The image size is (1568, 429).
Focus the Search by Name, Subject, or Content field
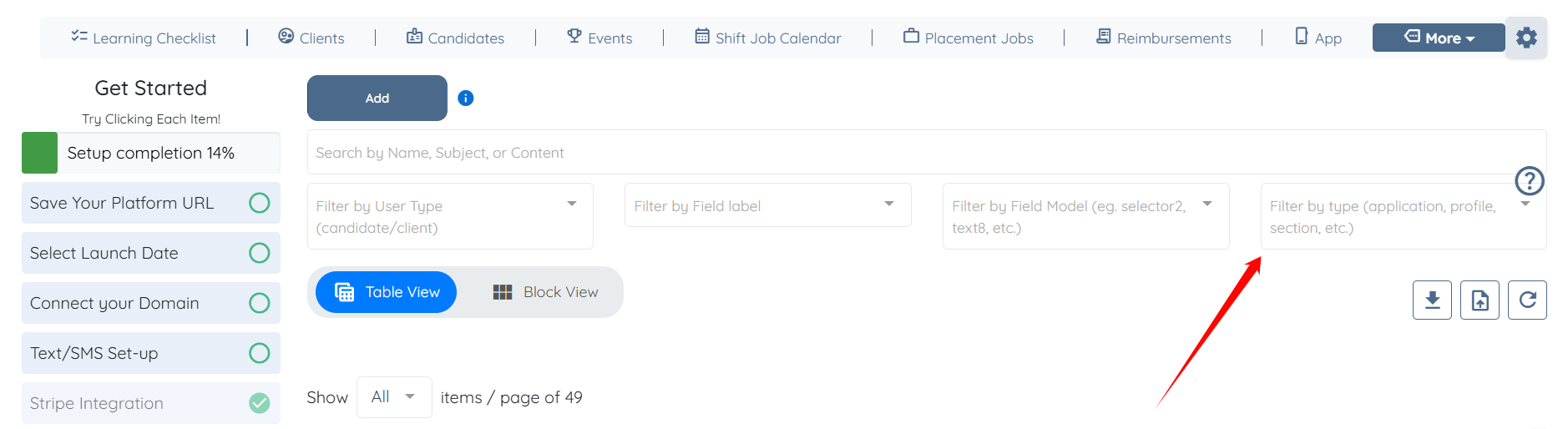point(927,153)
